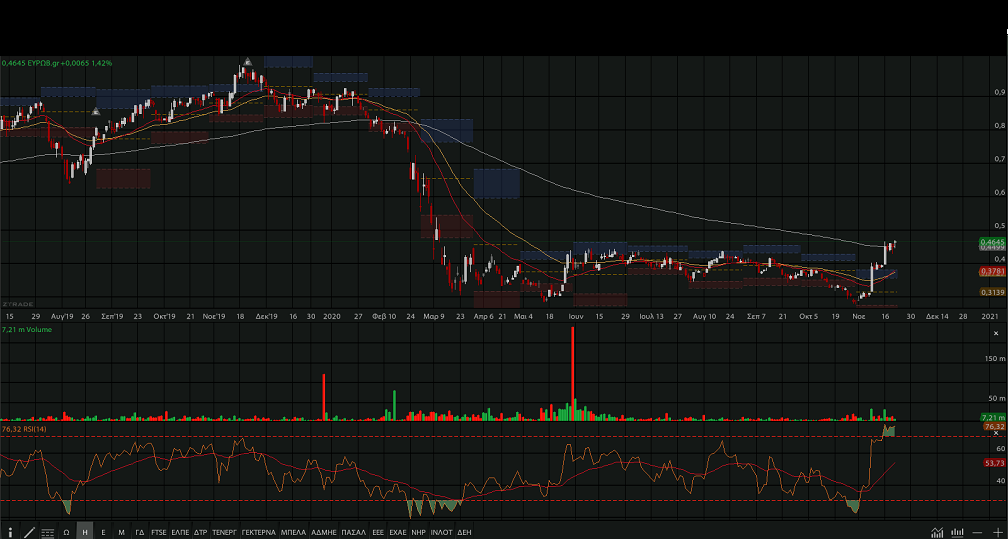
Task: Click the bar chart type icon
Action: [x=956, y=532]
